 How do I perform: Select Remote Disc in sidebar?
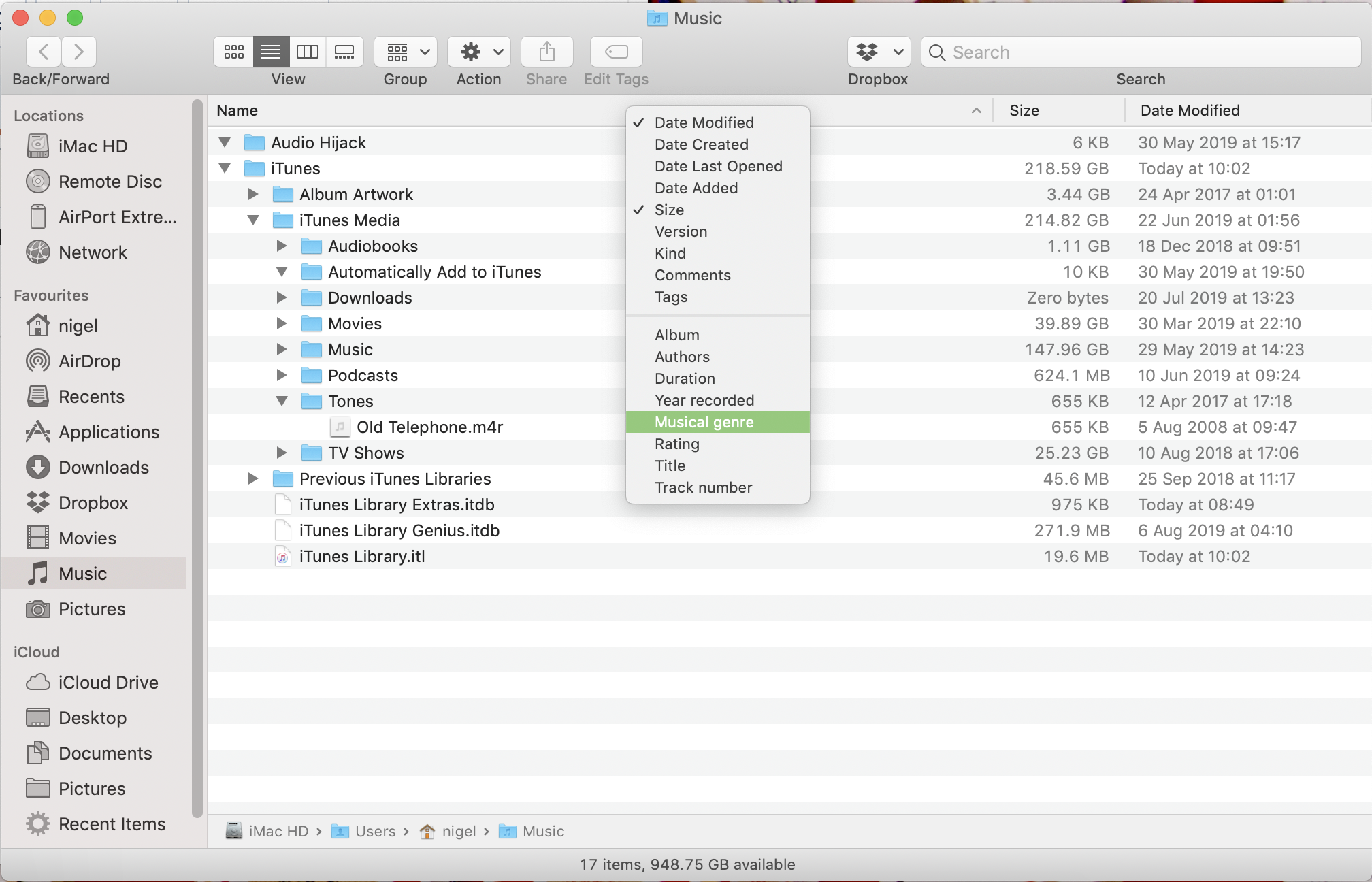93,182
